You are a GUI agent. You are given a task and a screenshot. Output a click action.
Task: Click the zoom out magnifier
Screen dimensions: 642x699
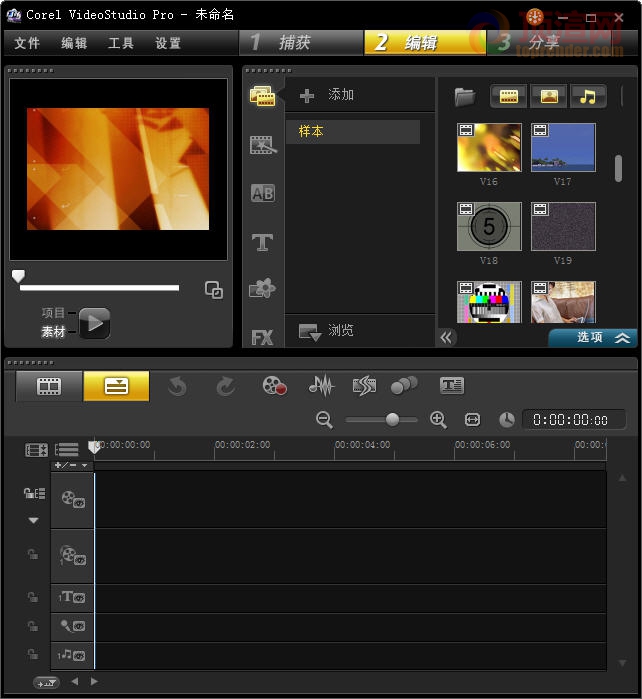(324, 420)
